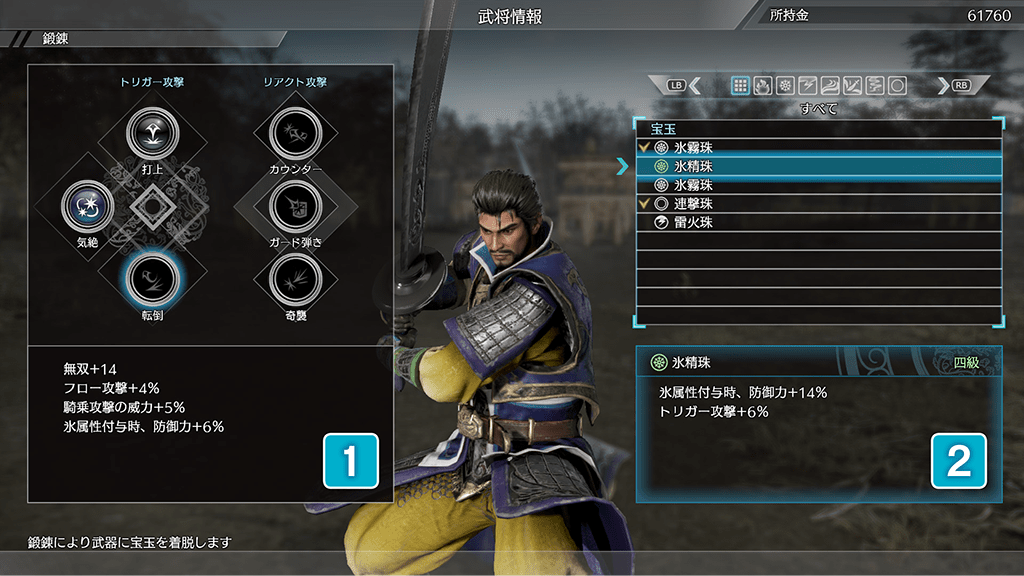Image resolution: width=1024 pixels, height=576 pixels.
Task: Show all gems with grid filter
Action: 740,86
